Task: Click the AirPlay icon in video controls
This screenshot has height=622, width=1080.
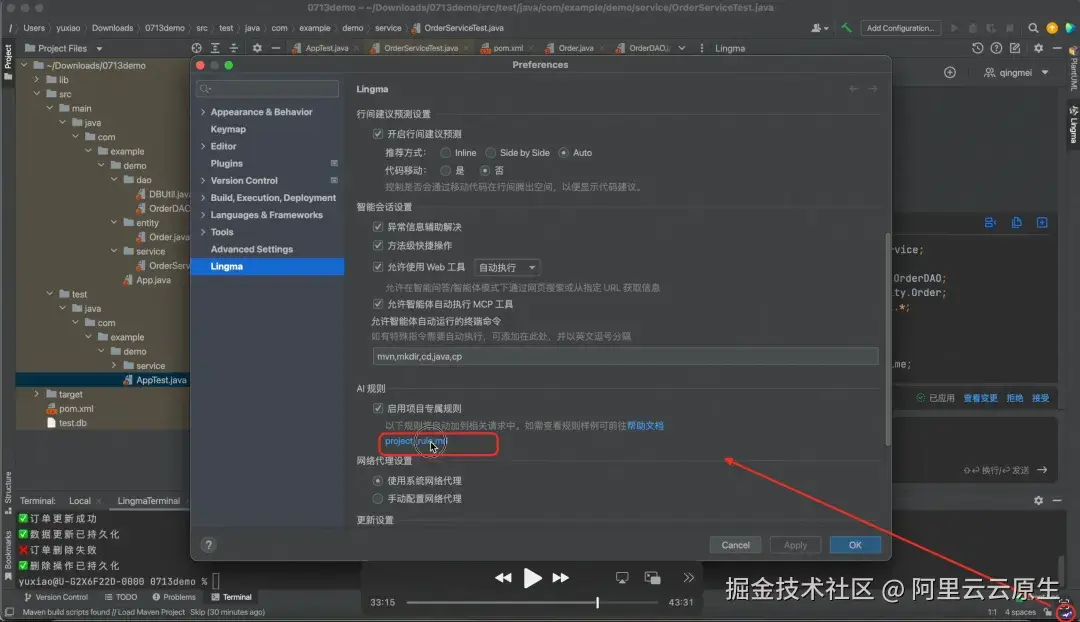Action: point(622,578)
